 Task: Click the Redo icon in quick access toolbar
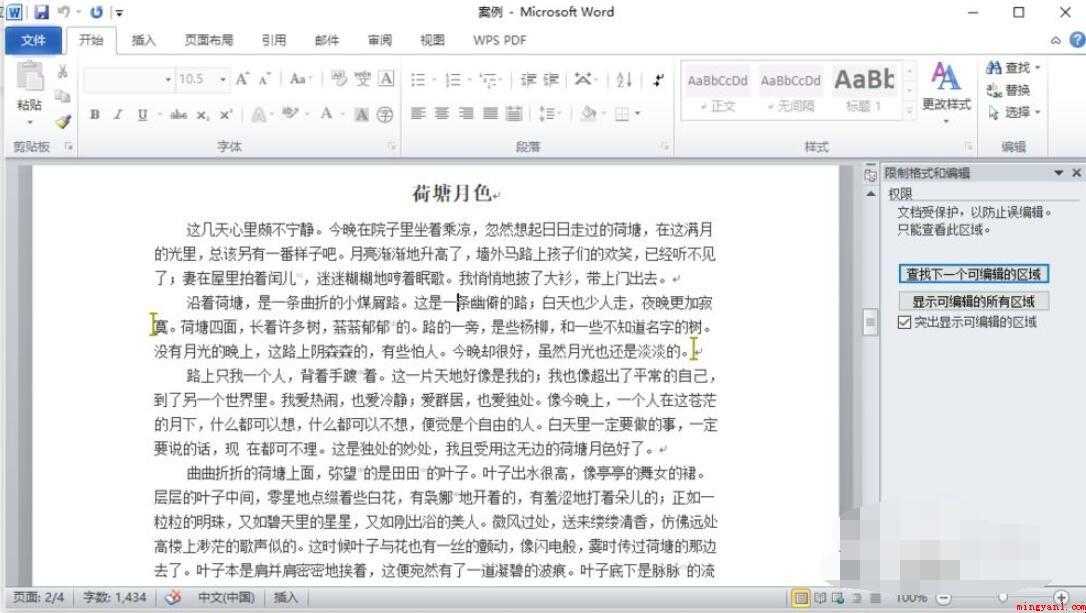click(96, 12)
